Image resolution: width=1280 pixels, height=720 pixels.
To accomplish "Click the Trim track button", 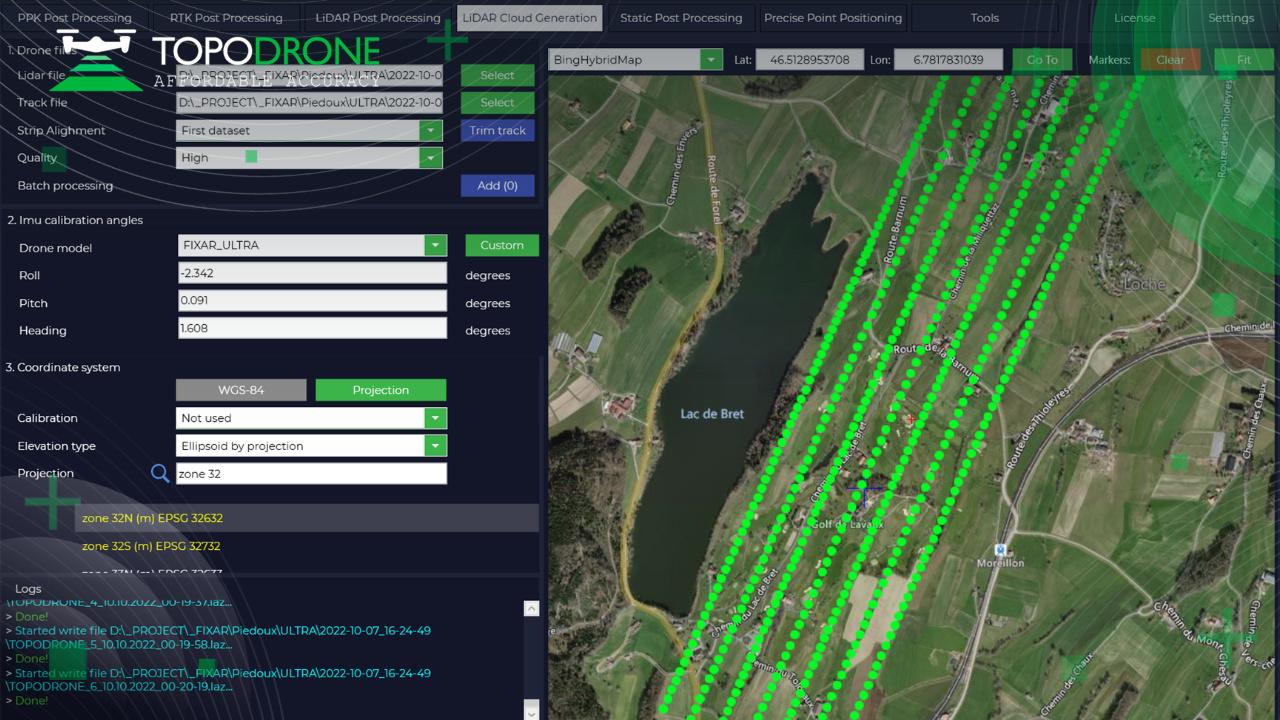I will [x=497, y=131].
